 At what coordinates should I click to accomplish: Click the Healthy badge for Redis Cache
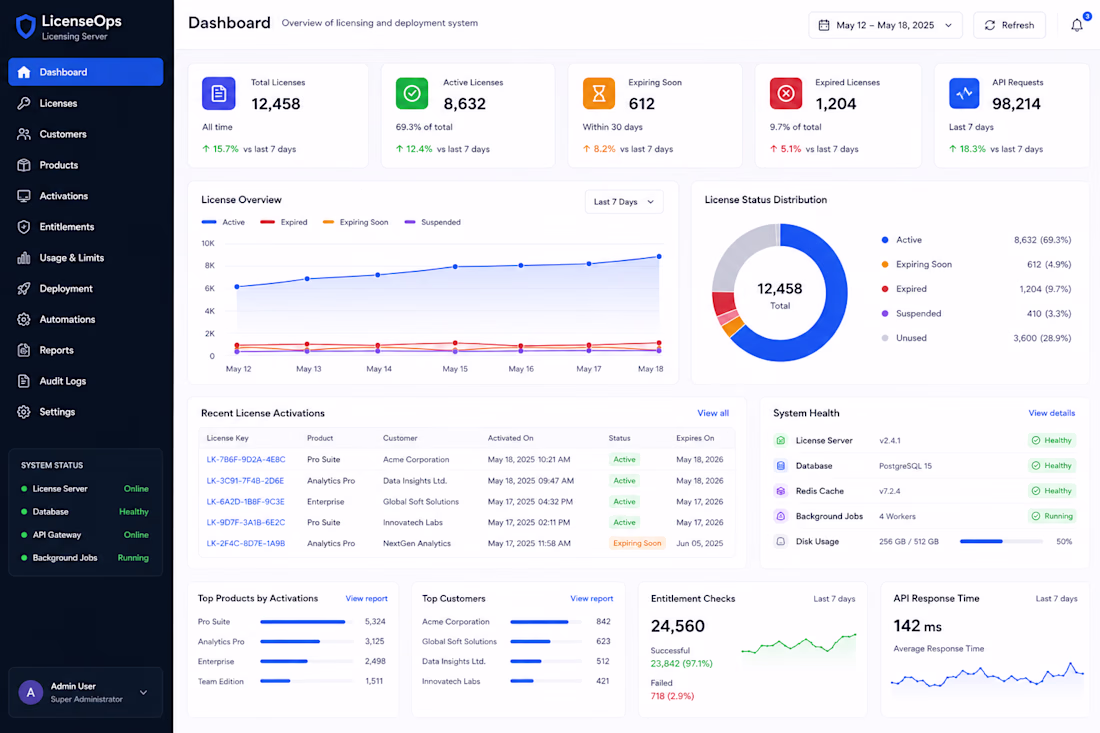pos(1052,491)
